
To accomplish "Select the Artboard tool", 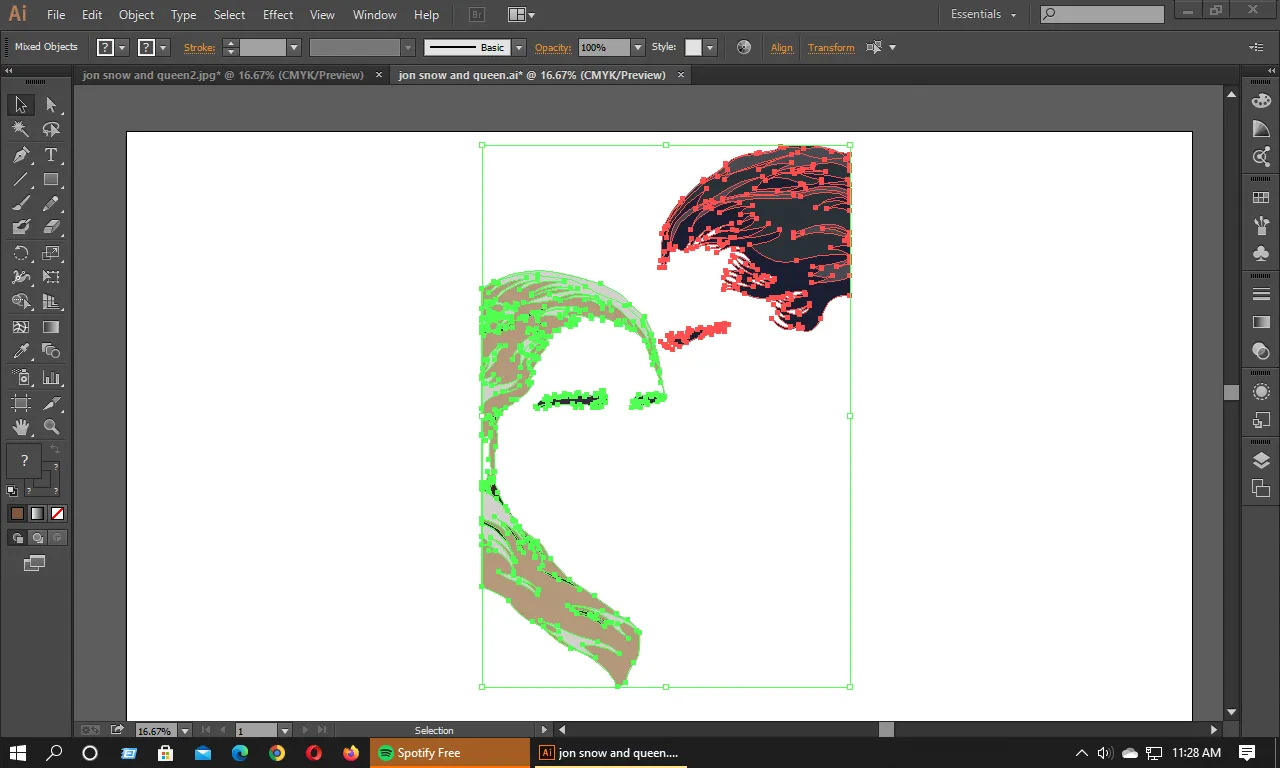I will click(x=20, y=403).
